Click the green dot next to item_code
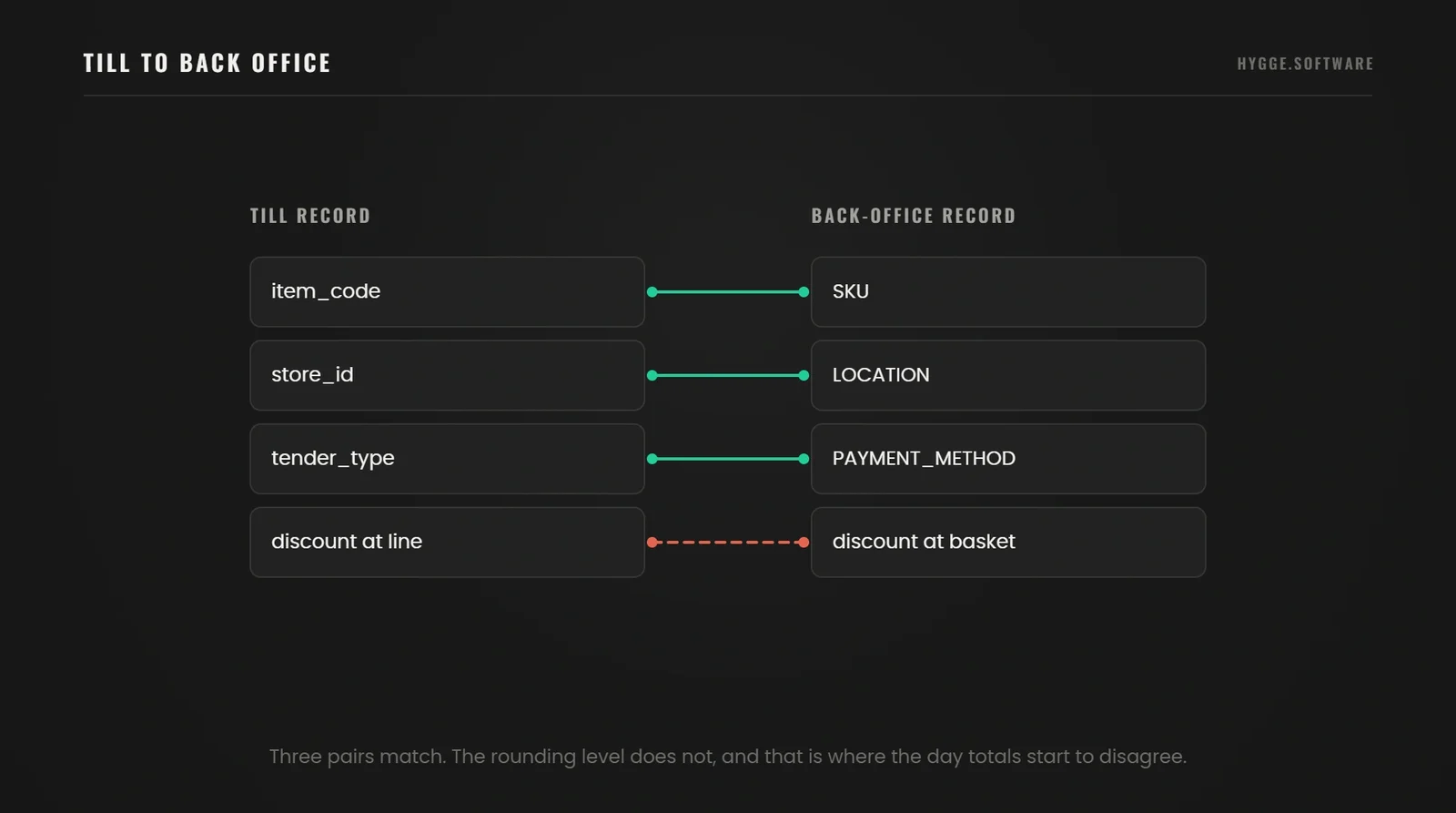 [652, 292]
